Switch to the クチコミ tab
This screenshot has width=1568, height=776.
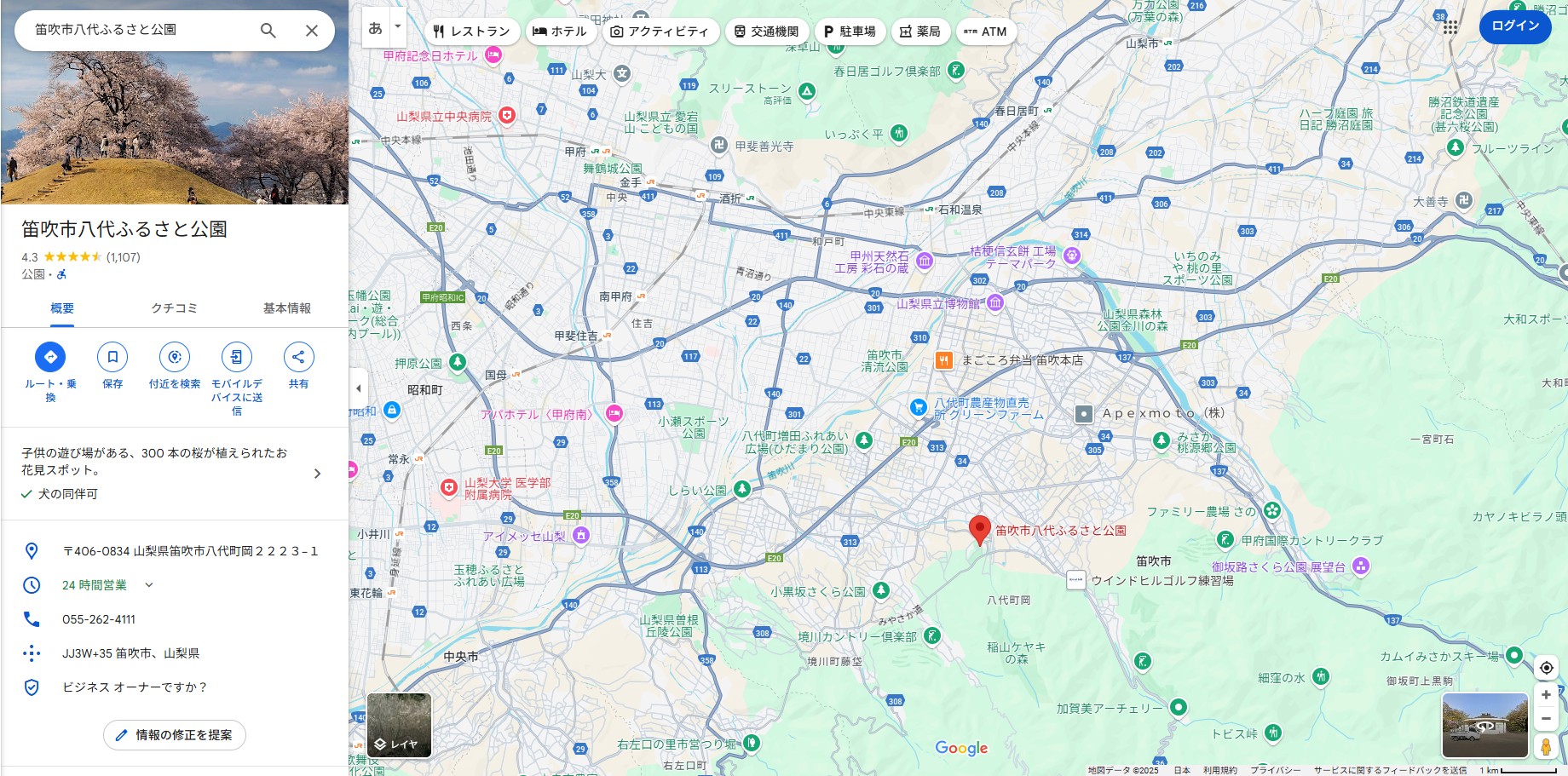click(175, 308)
